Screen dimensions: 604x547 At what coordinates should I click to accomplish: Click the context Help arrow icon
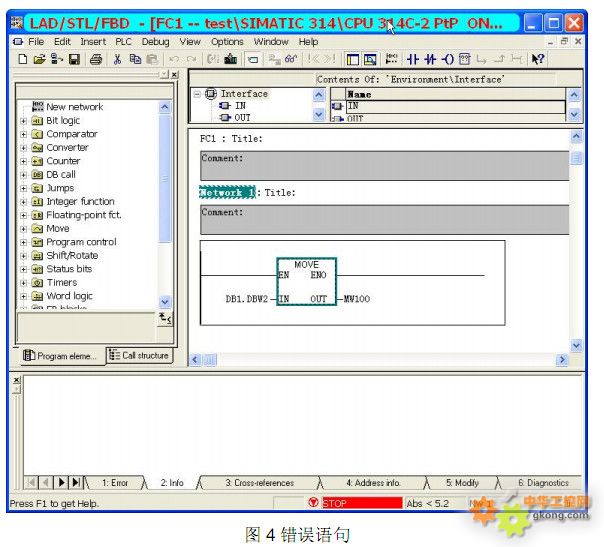coord(538,59)
